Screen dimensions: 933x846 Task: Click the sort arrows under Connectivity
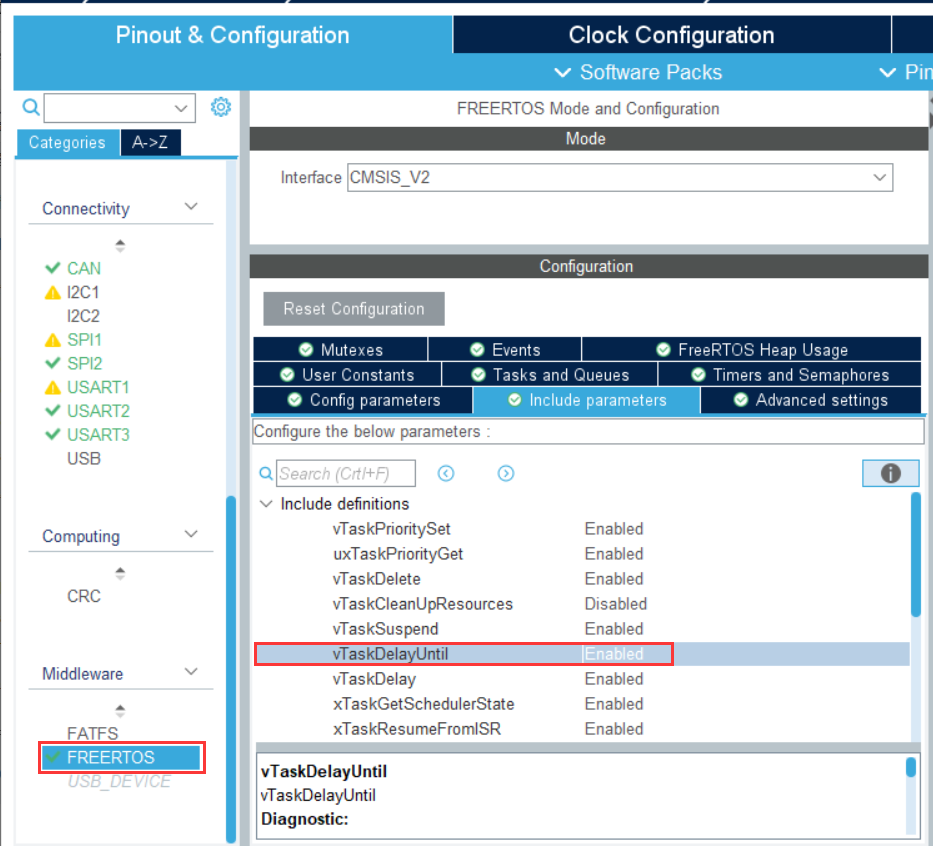pos(120,246)
